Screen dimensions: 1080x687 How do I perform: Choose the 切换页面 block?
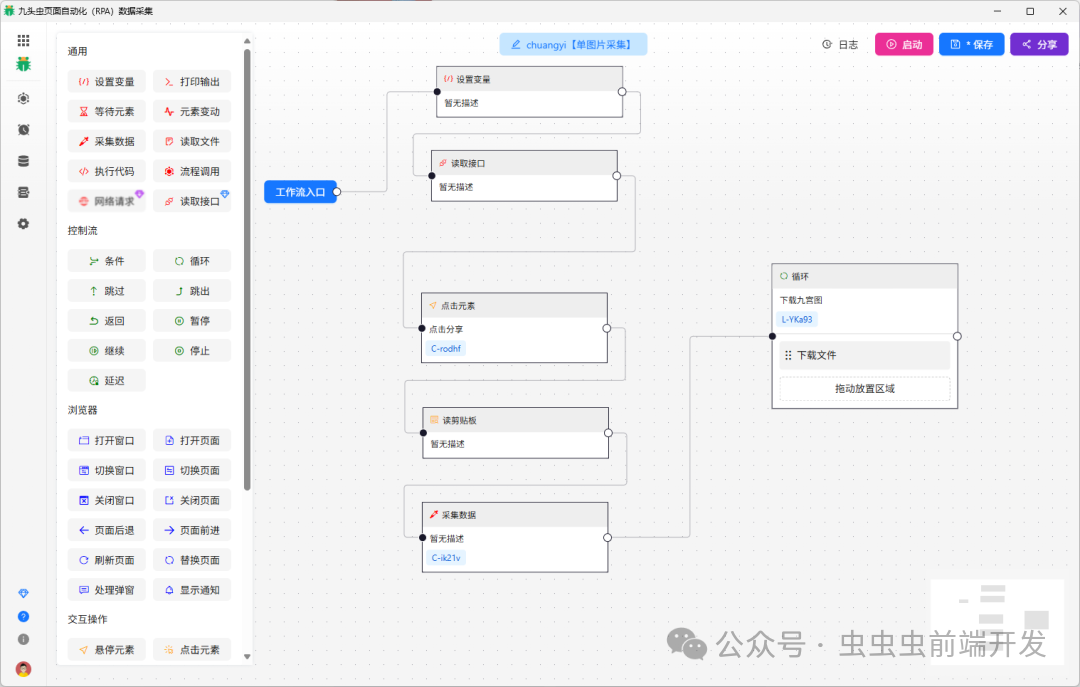192,470
